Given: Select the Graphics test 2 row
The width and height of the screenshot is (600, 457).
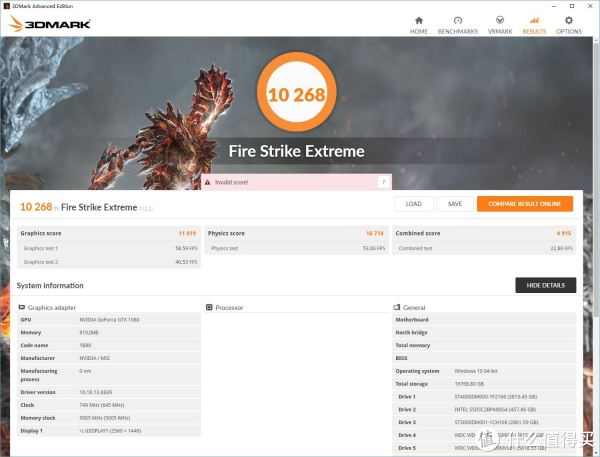Looking at the screenshot, I should [x=109, y=262].
